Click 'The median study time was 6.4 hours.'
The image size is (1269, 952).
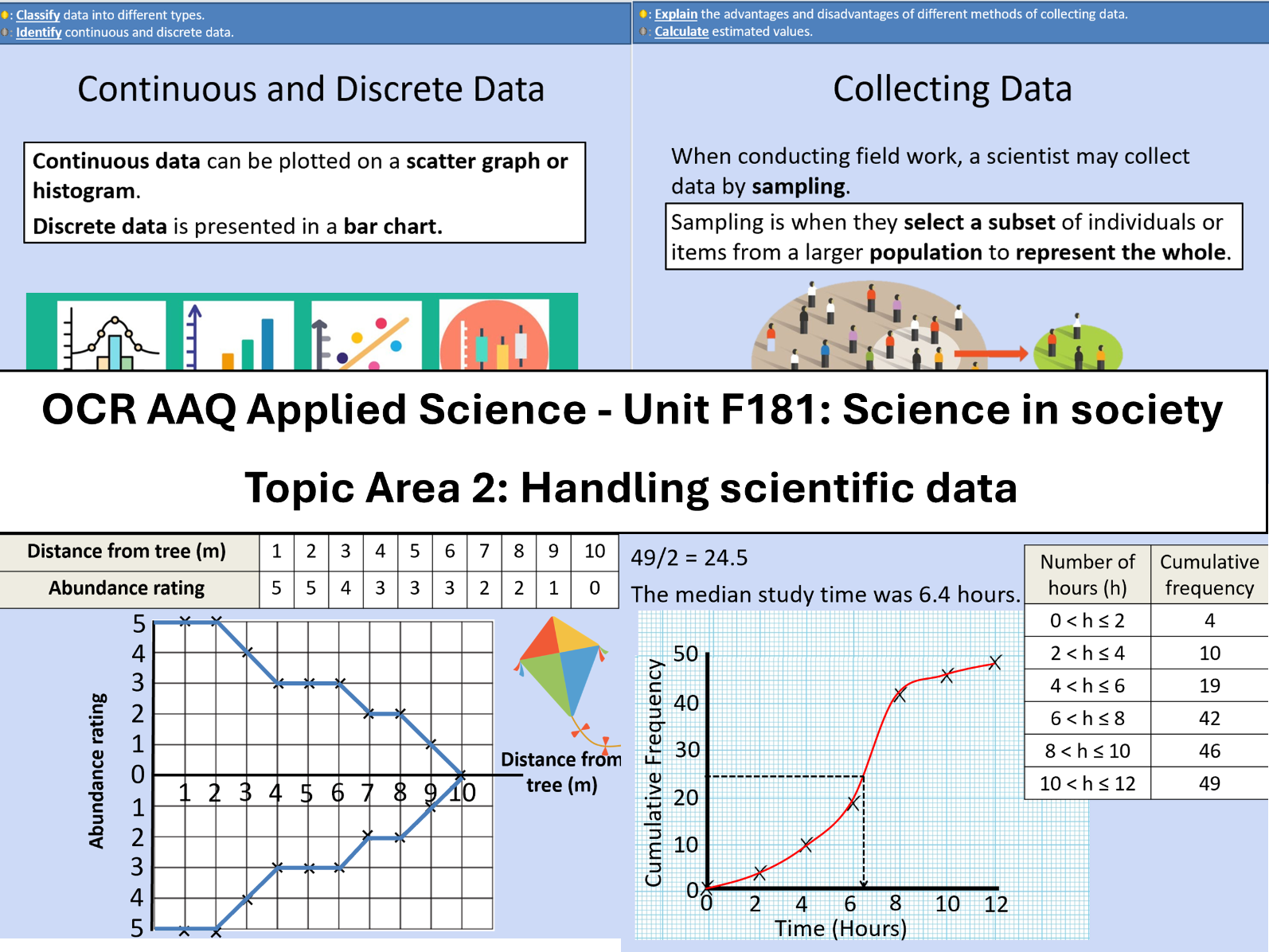tap(825, 595)
